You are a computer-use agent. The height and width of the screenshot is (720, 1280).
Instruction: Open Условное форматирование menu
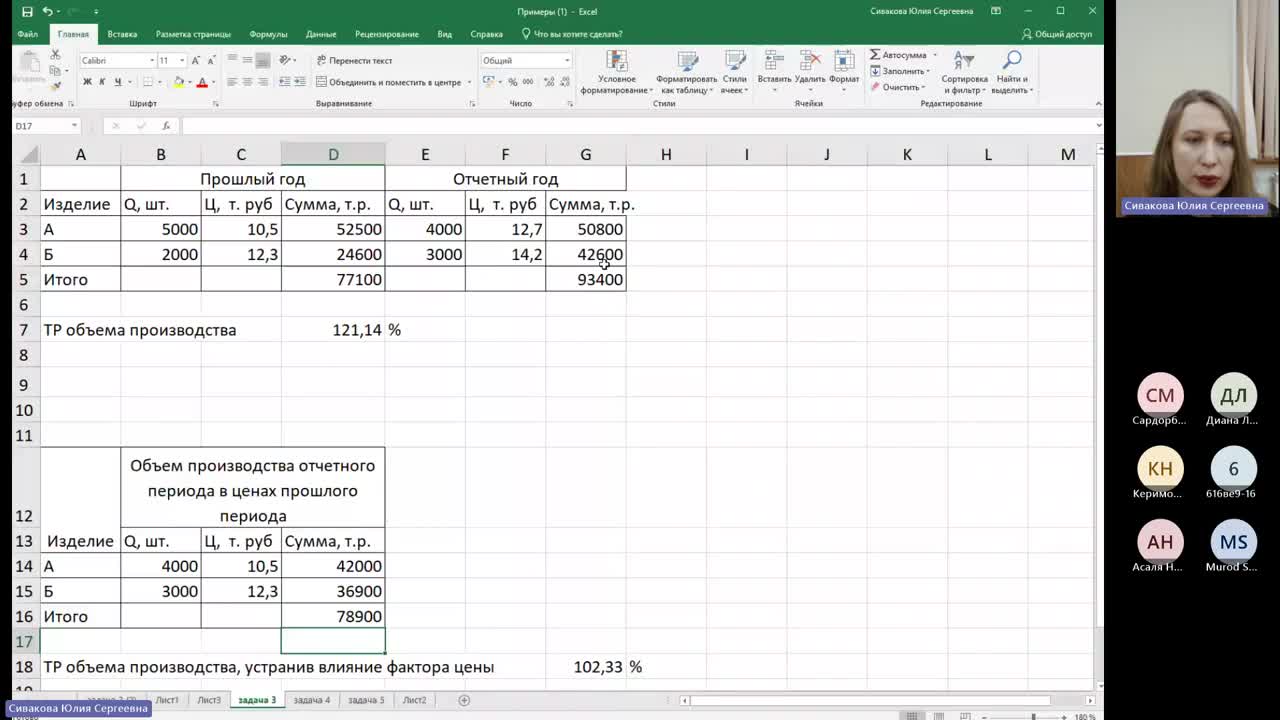click(616, 73)
